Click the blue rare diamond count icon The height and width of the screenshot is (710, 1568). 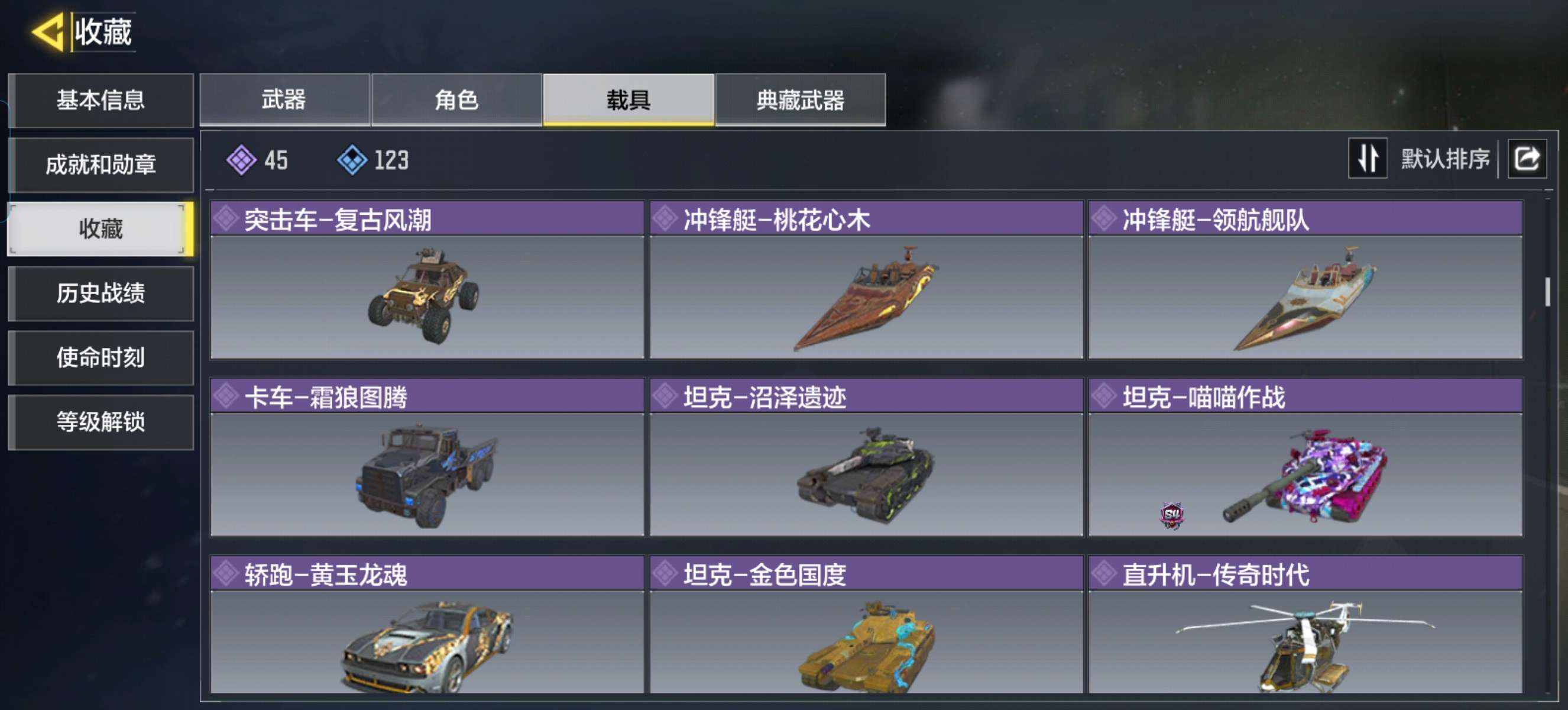[x=352, y=160]
